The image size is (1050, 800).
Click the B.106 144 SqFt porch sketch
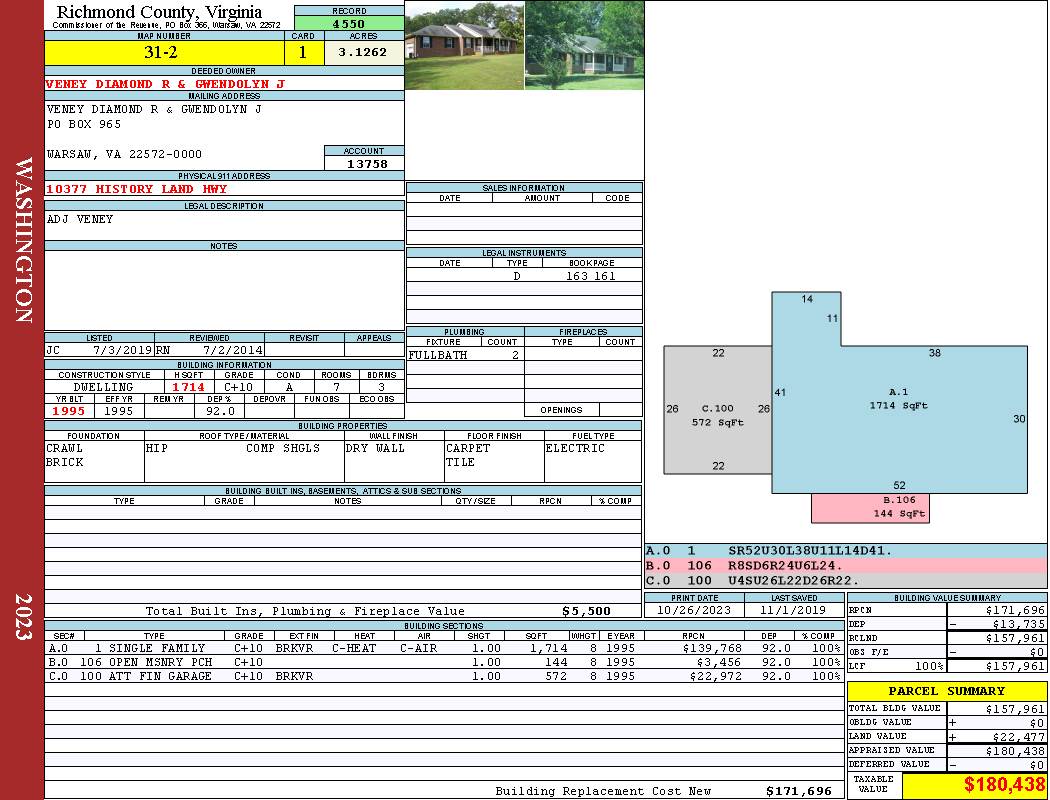pos(871,507)
